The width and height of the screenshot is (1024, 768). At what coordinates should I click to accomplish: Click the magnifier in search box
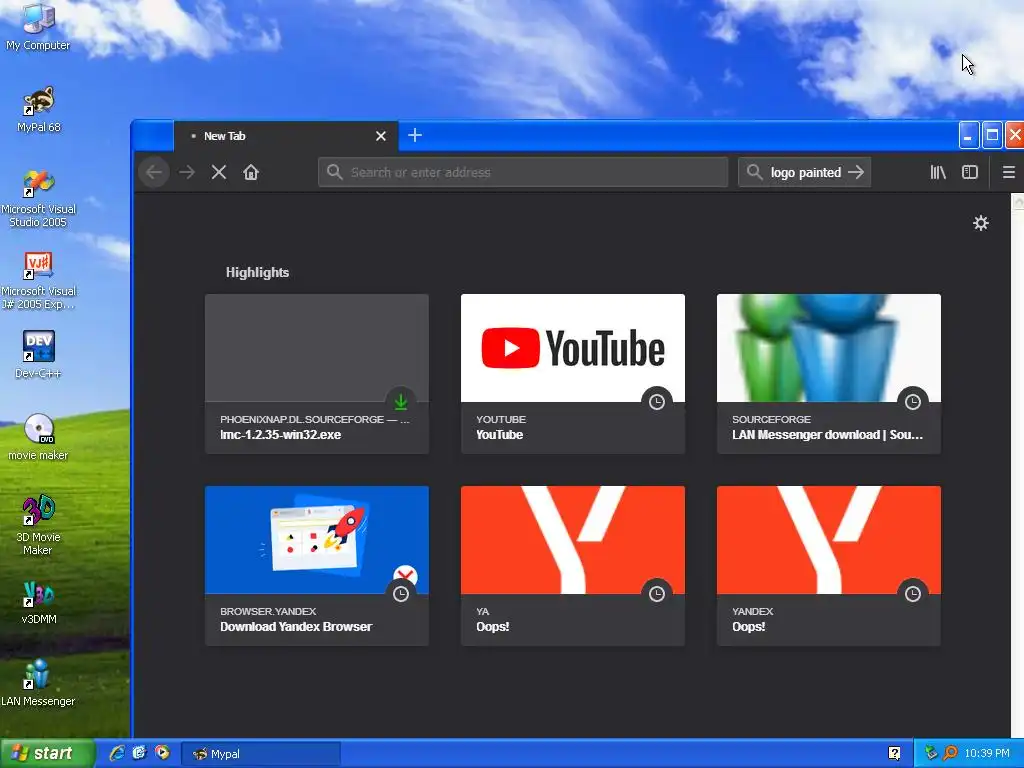(x=754, y=172)
